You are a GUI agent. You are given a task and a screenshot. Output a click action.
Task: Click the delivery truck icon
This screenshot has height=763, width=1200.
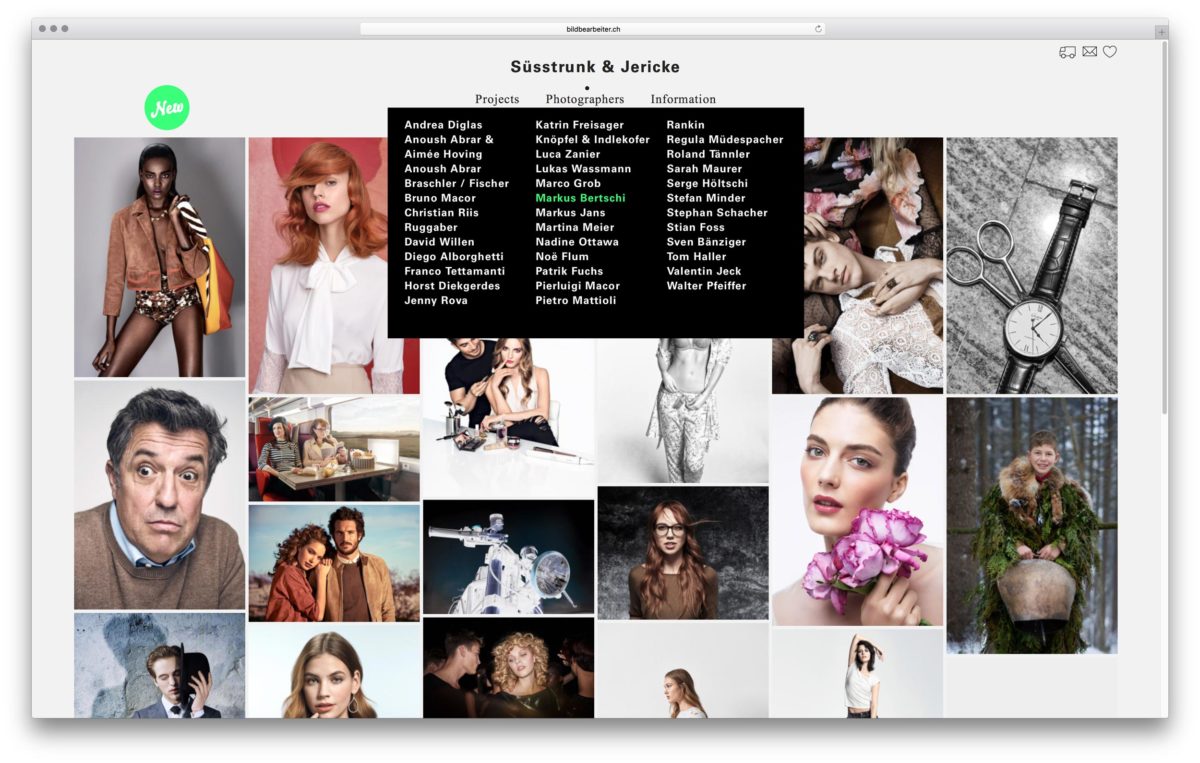[x=1067, y=52]
